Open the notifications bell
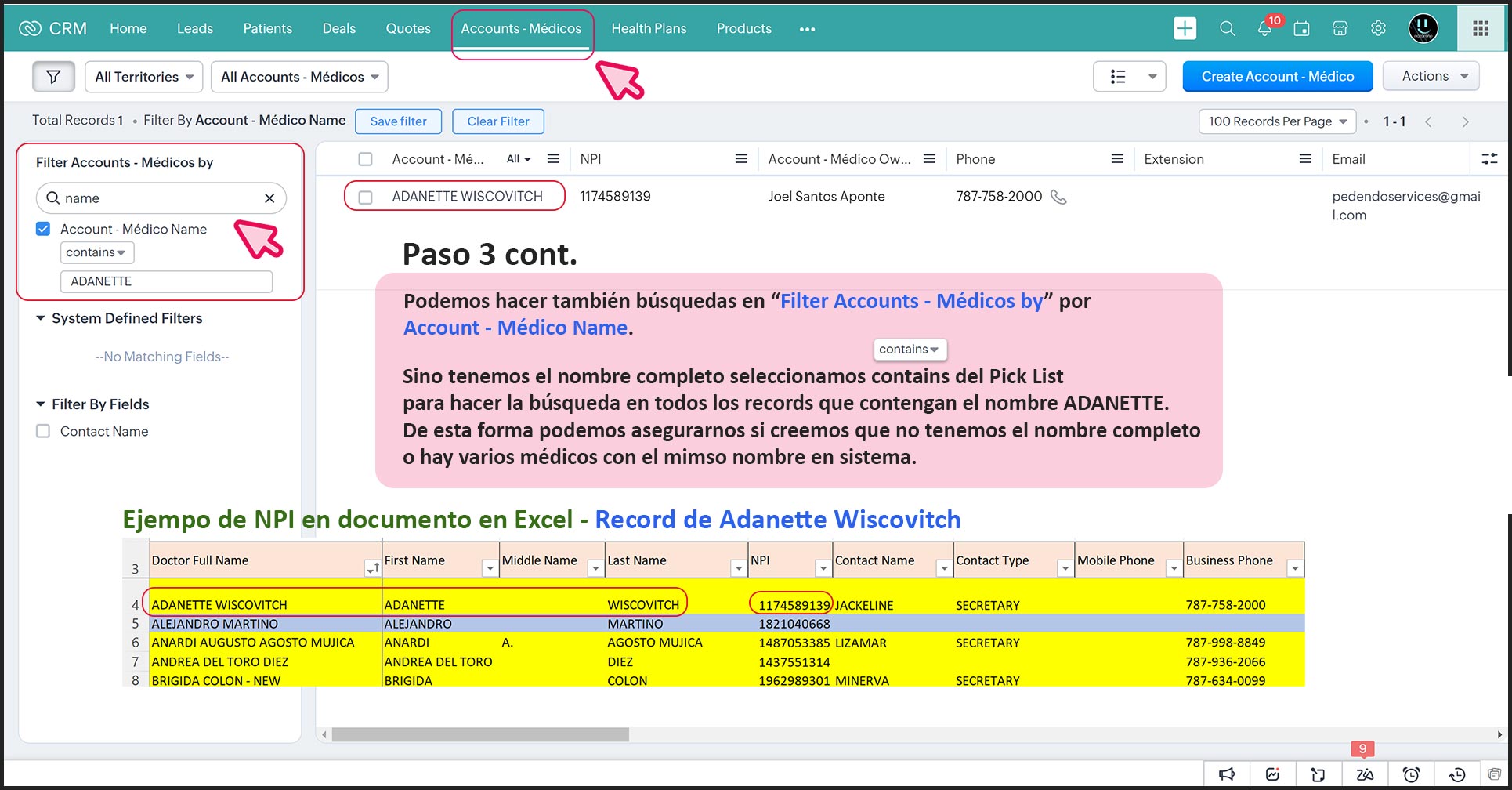 click(1264, 29)
